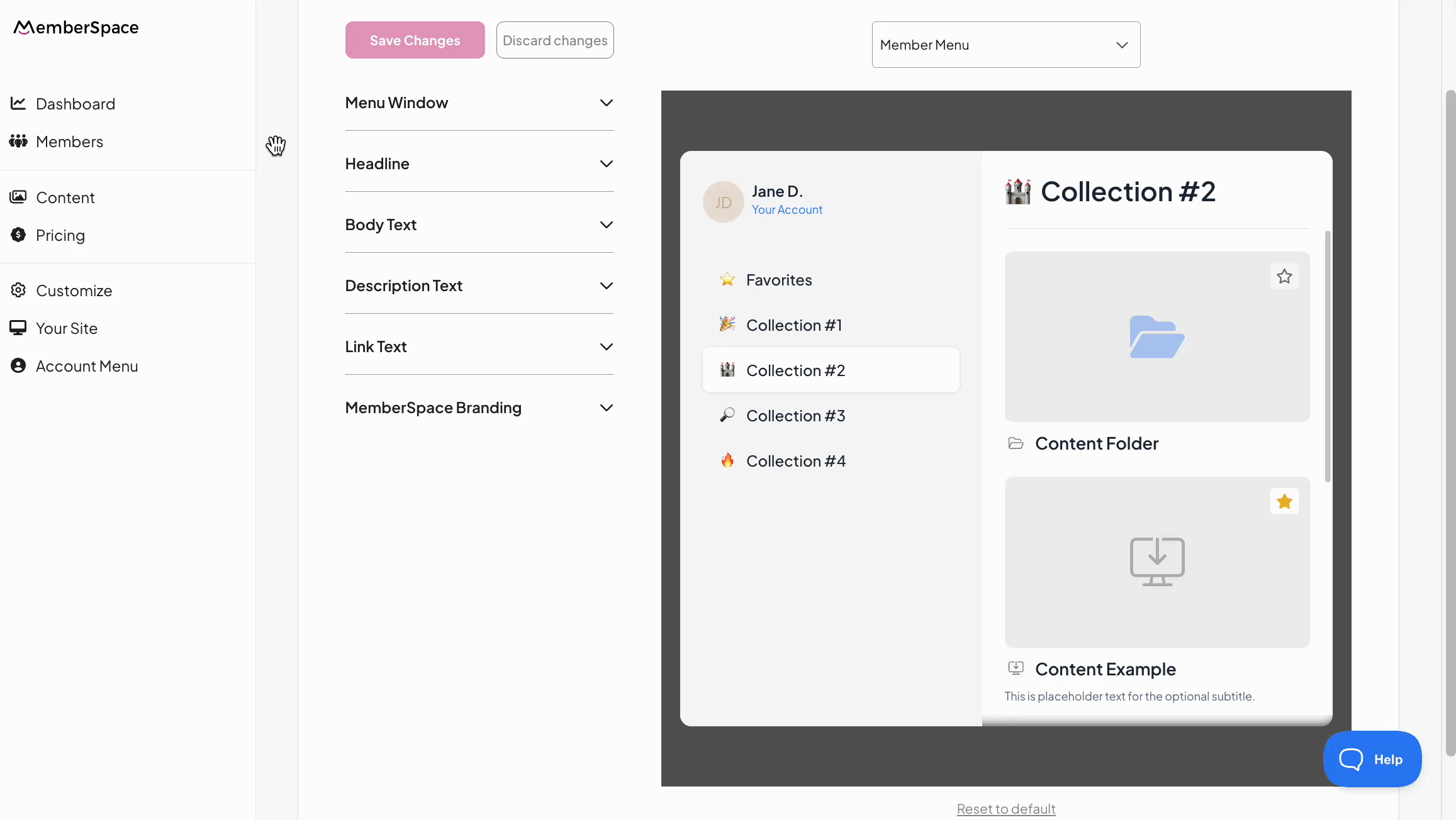Click the Your Account link
Viewport: 1456px width, 820px height.
[x=787, y=209]
